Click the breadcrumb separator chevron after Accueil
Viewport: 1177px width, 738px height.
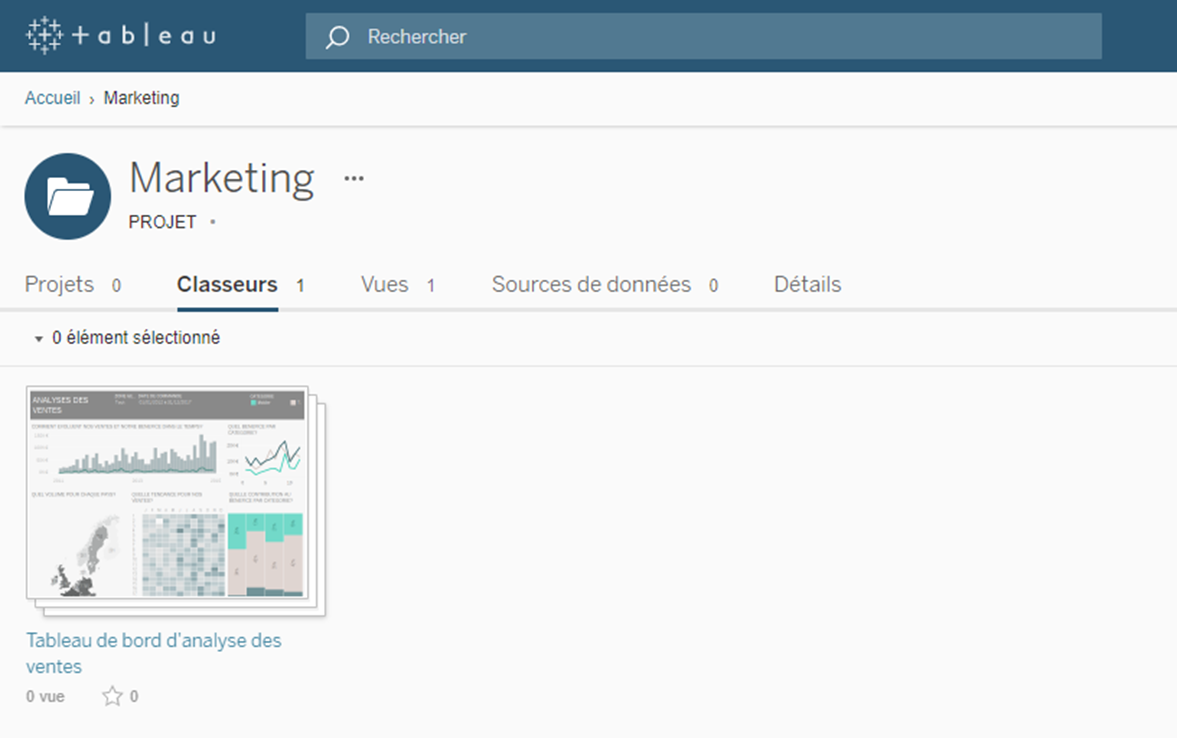click(x=94, y=98)
